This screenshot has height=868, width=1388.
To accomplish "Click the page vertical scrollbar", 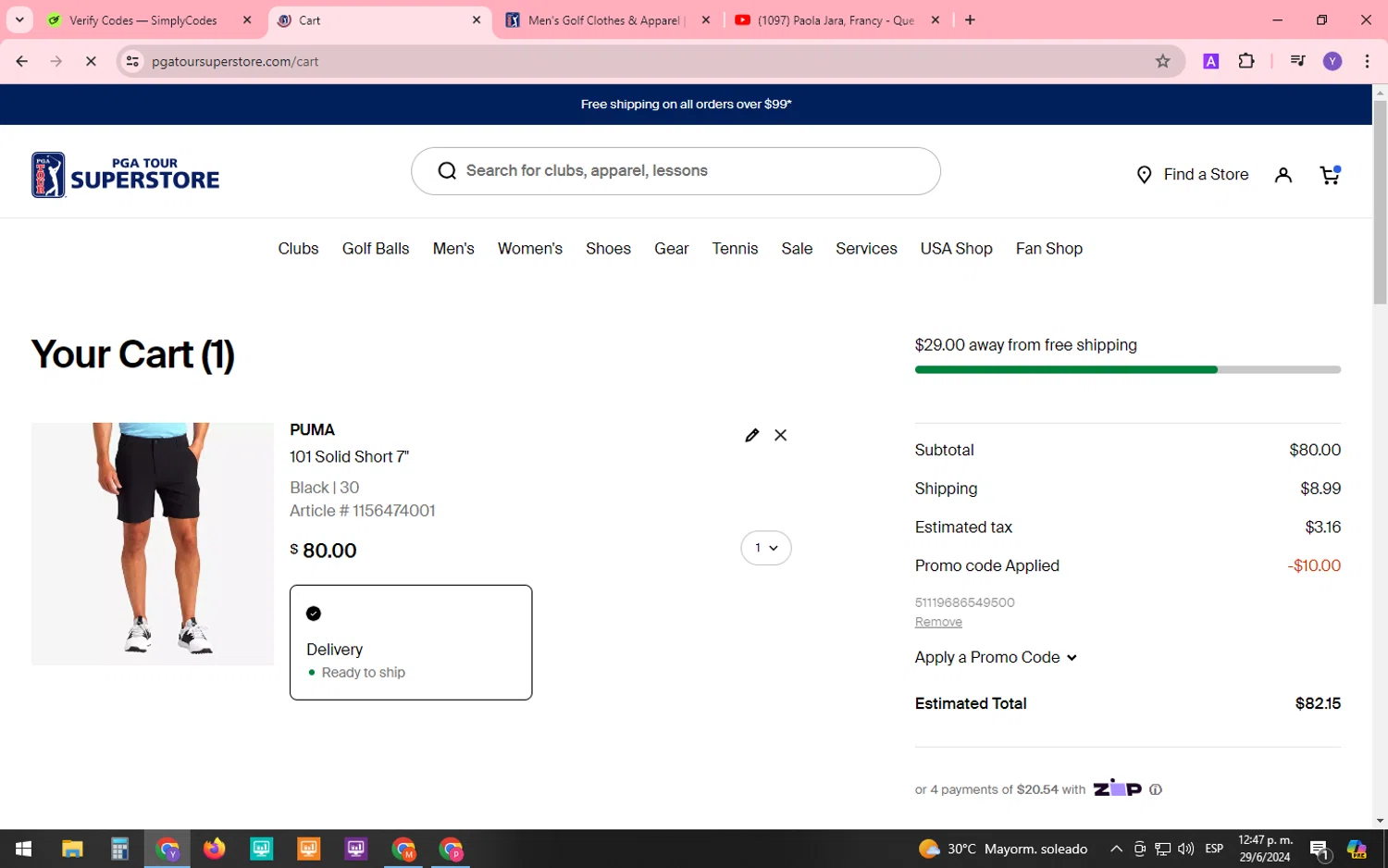I will tap(1380, 203).
